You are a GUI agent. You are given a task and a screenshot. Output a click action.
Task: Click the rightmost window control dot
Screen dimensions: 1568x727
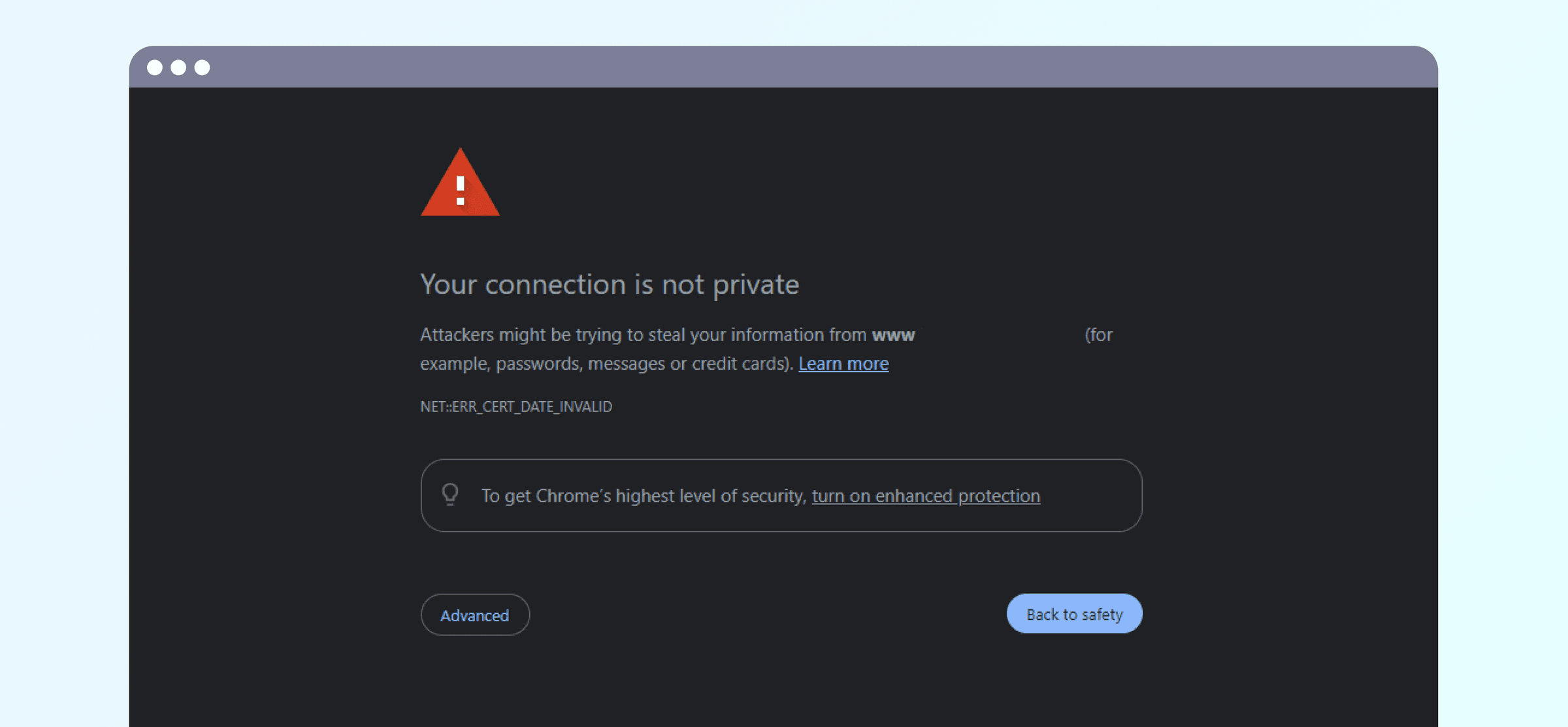click(201, 67)
